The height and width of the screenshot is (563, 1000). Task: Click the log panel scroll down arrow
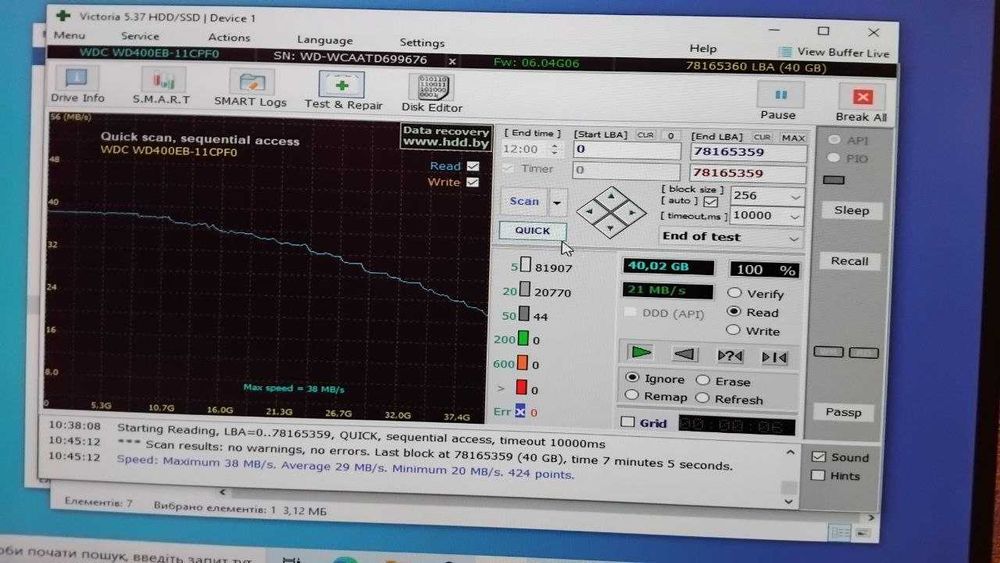[x=789, y=502]
